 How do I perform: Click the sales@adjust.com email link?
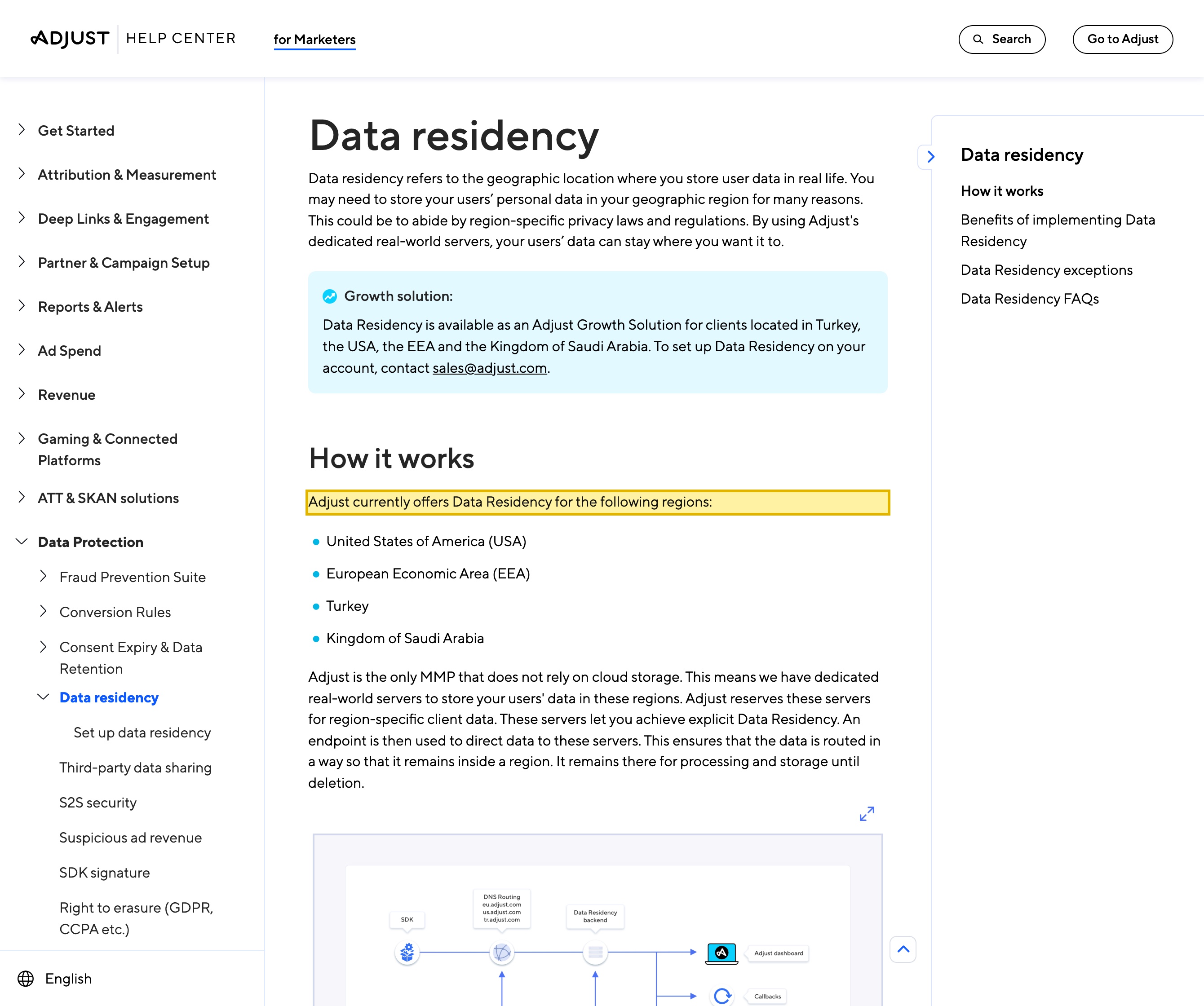coord(490,368)
